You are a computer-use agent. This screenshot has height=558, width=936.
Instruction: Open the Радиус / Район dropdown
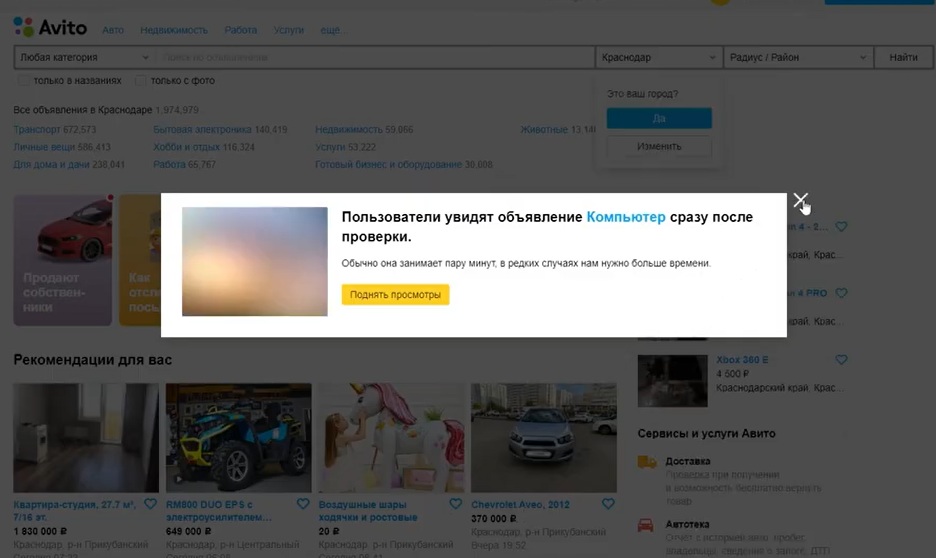coord(798,57)
